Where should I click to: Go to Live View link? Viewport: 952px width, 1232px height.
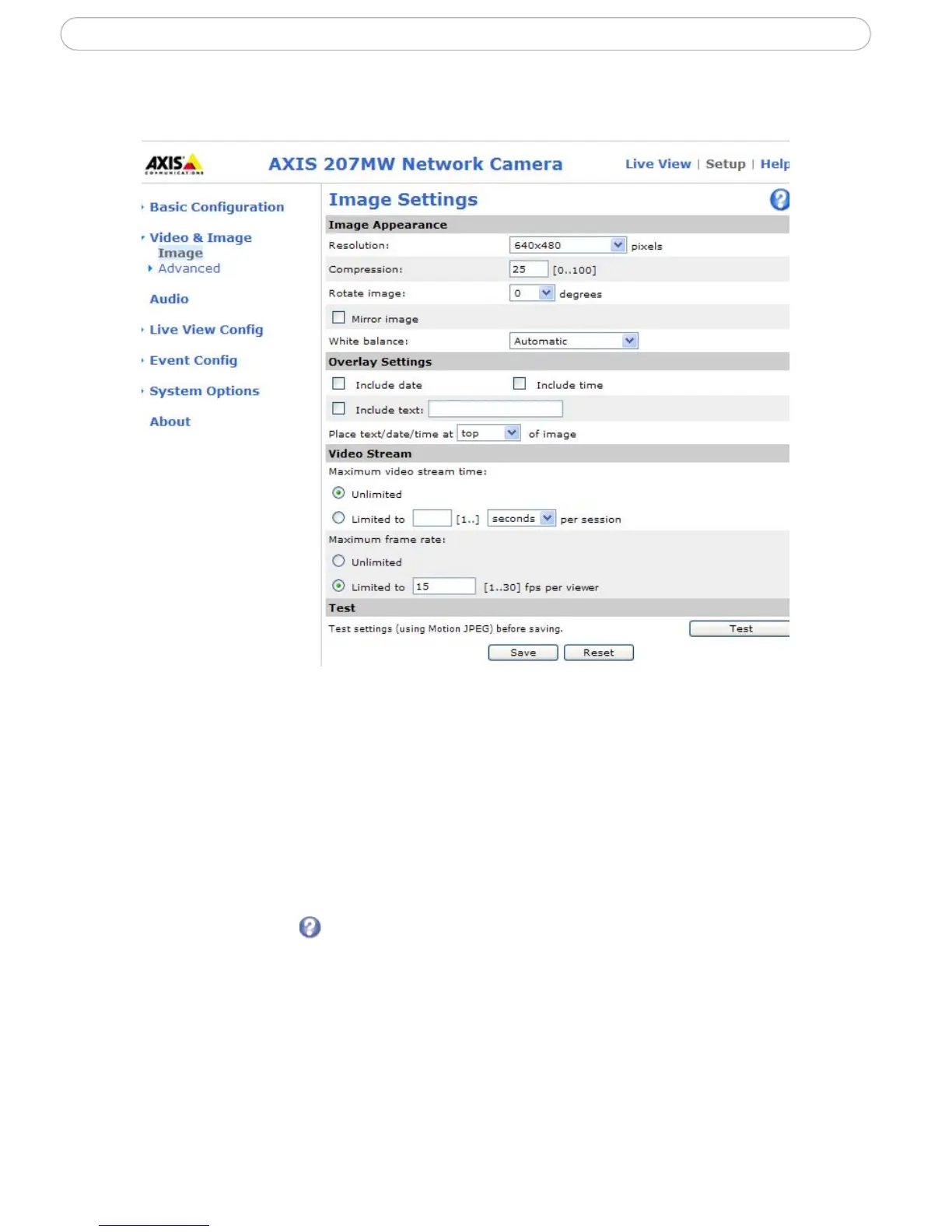tap(658, 164)
